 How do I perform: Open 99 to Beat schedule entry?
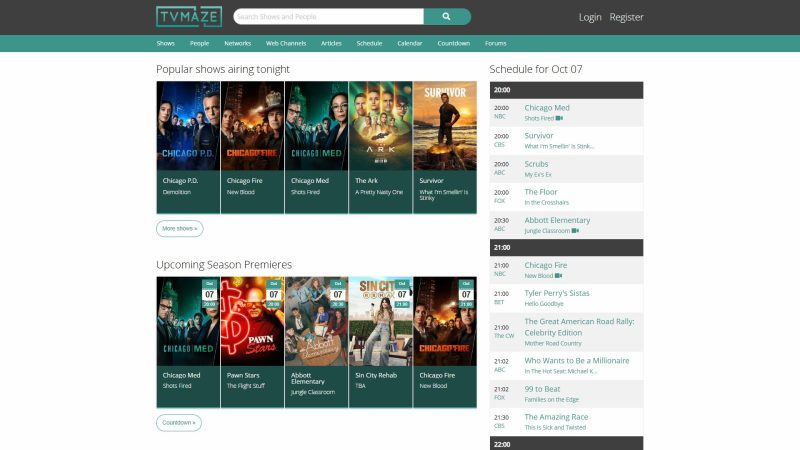(542, 389)
